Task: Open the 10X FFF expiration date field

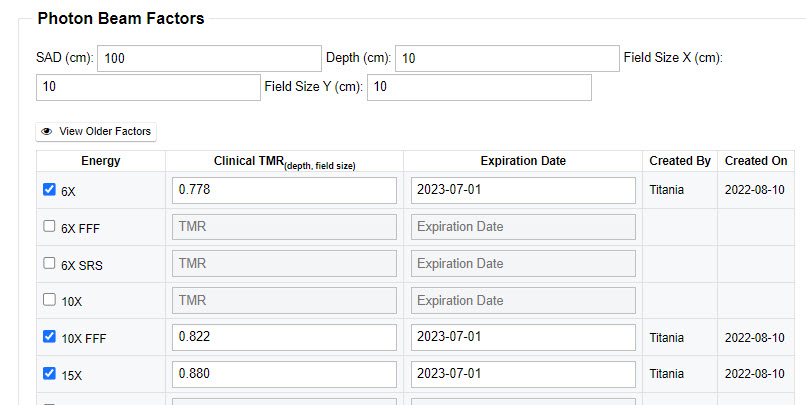Action: [x=523, y=338]
